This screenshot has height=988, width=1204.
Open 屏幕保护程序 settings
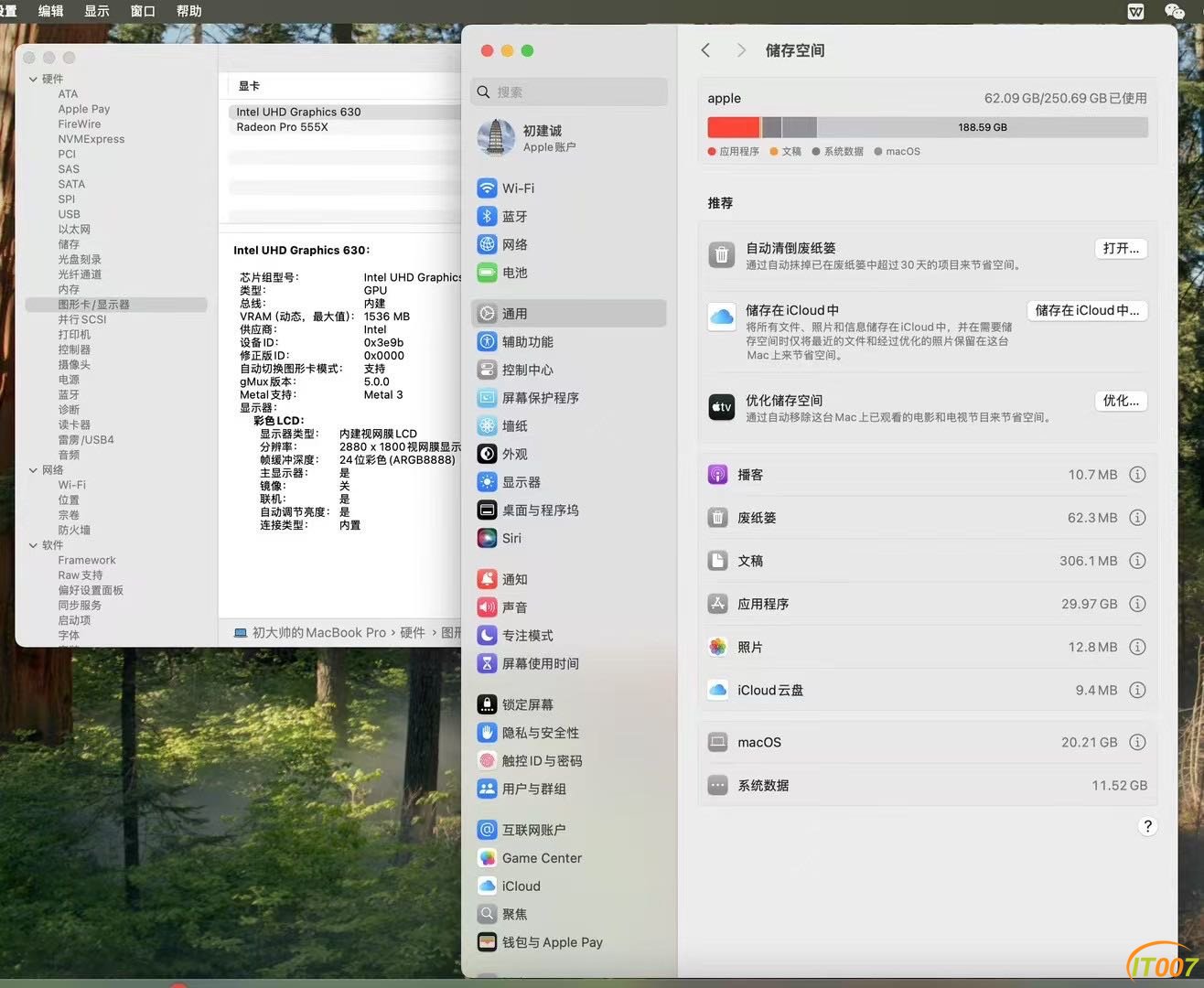[x=569, y=398]
